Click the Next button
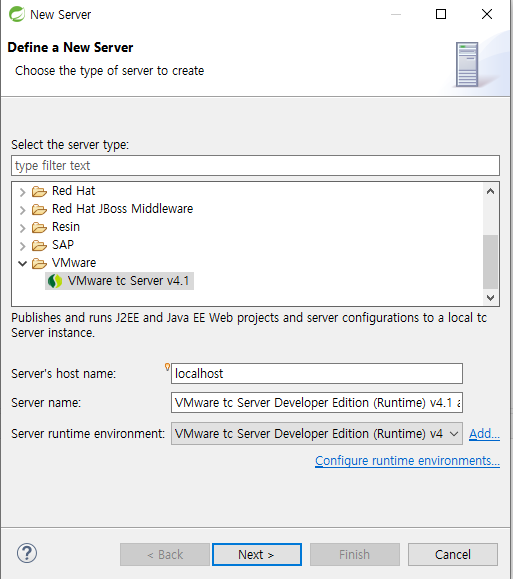This screenshot has width=513, height=579. [257, 554]
